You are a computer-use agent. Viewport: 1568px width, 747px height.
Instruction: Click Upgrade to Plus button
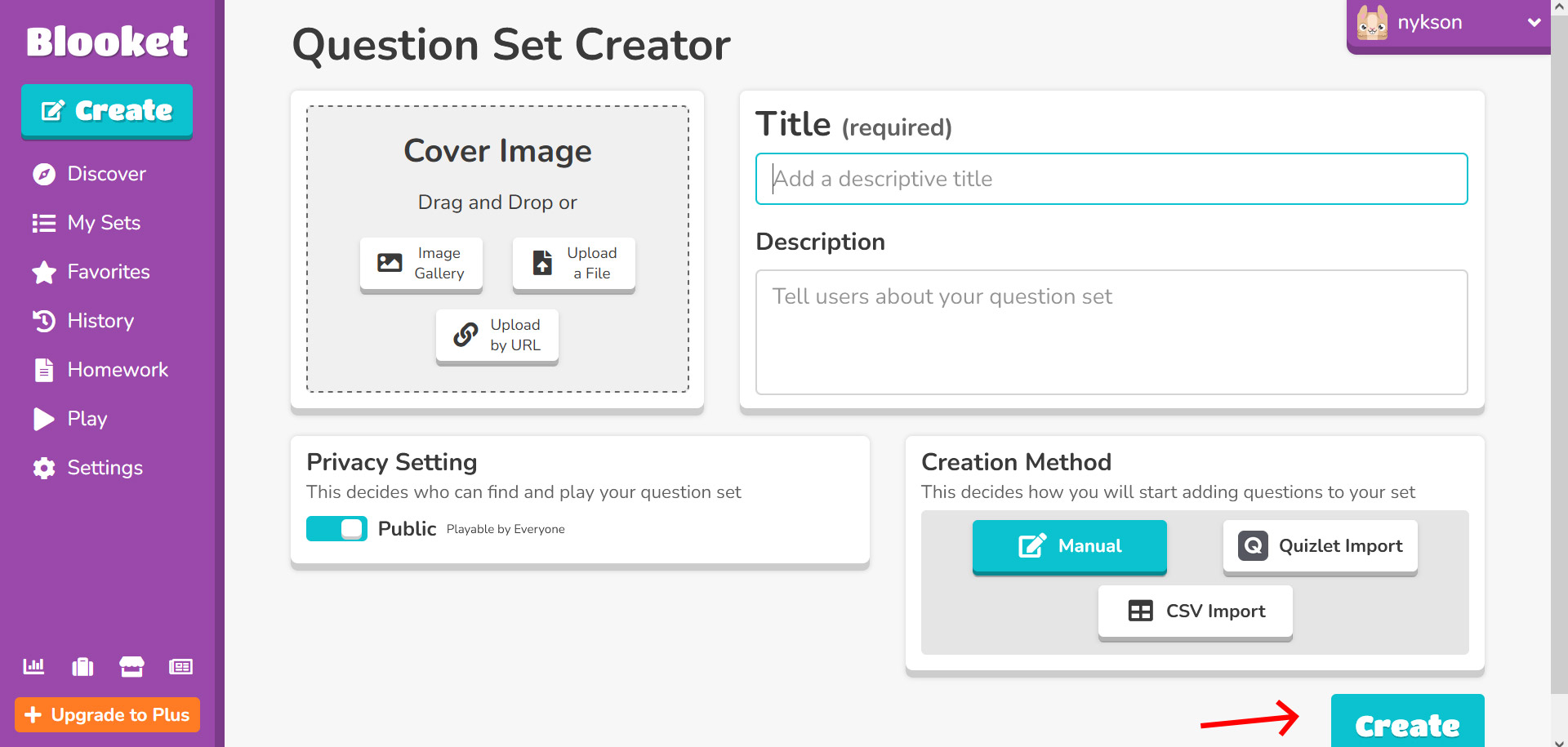(107, 715)
